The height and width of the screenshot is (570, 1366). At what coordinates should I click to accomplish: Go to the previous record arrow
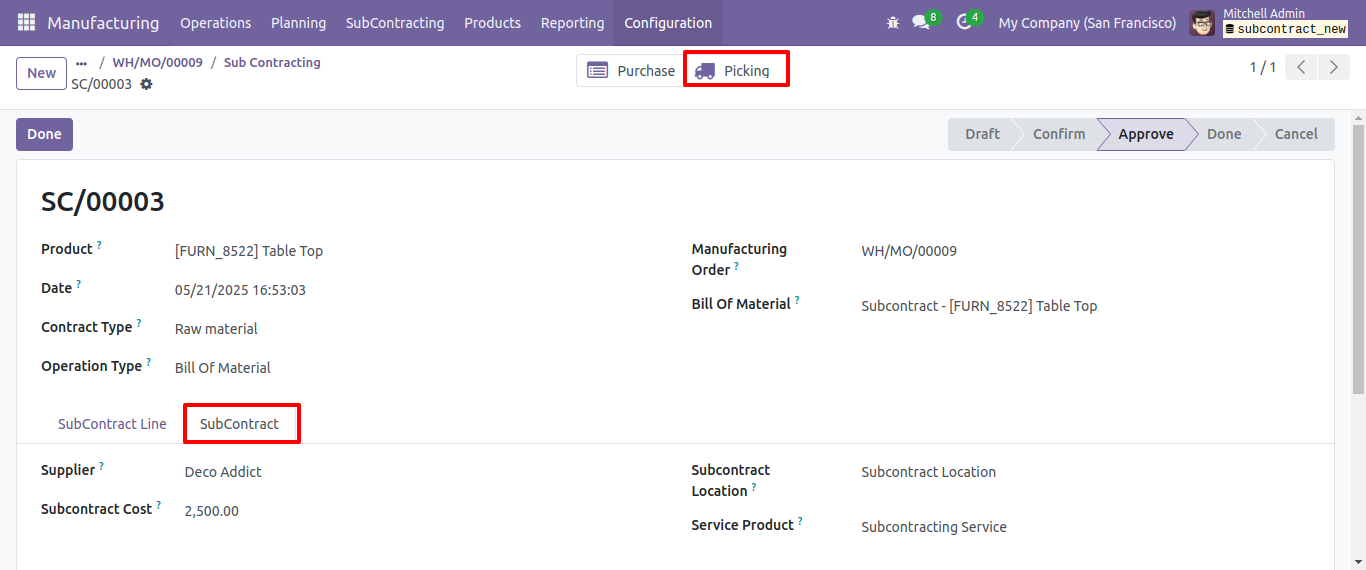coord(1301,67)
